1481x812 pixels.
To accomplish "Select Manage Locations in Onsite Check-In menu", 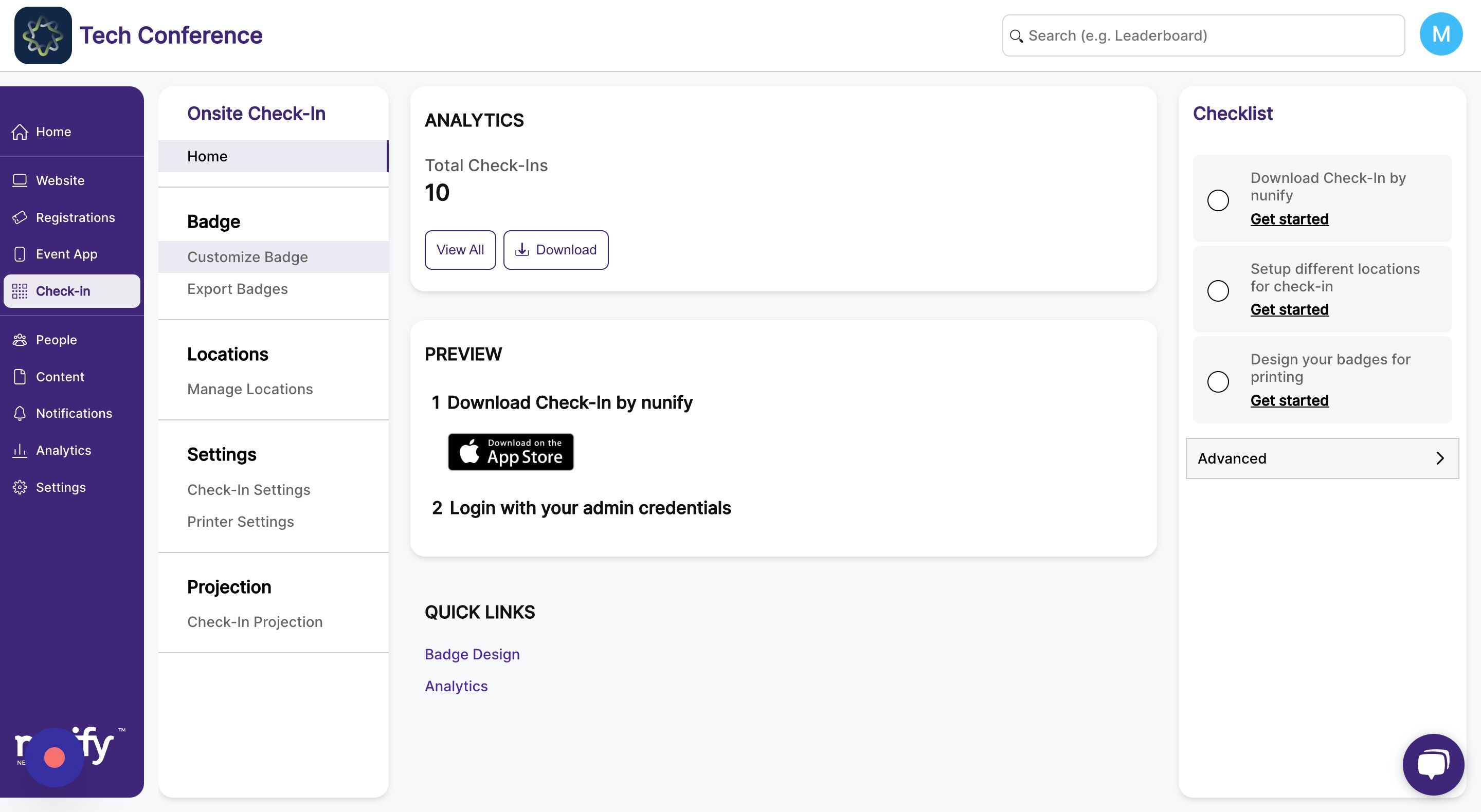I will [x=250, y=389].
